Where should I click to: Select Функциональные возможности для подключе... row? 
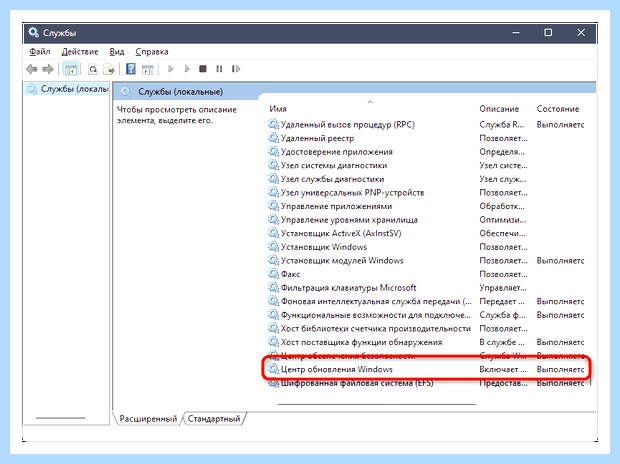click(426, 315)
